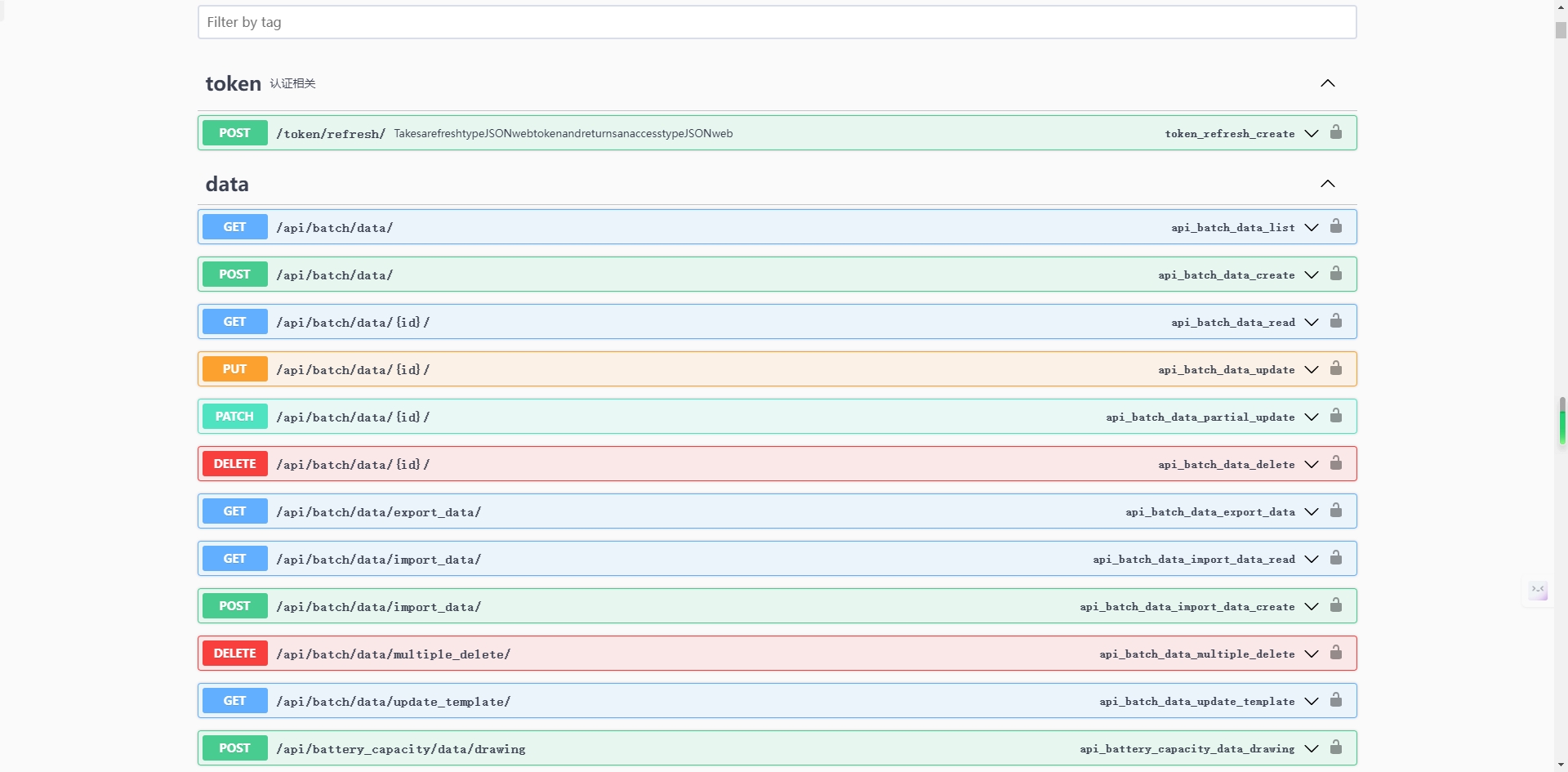1568x772 pixels.
Task: Click the /api/batch/data/update_template/ path
Action: click(393, 702)
